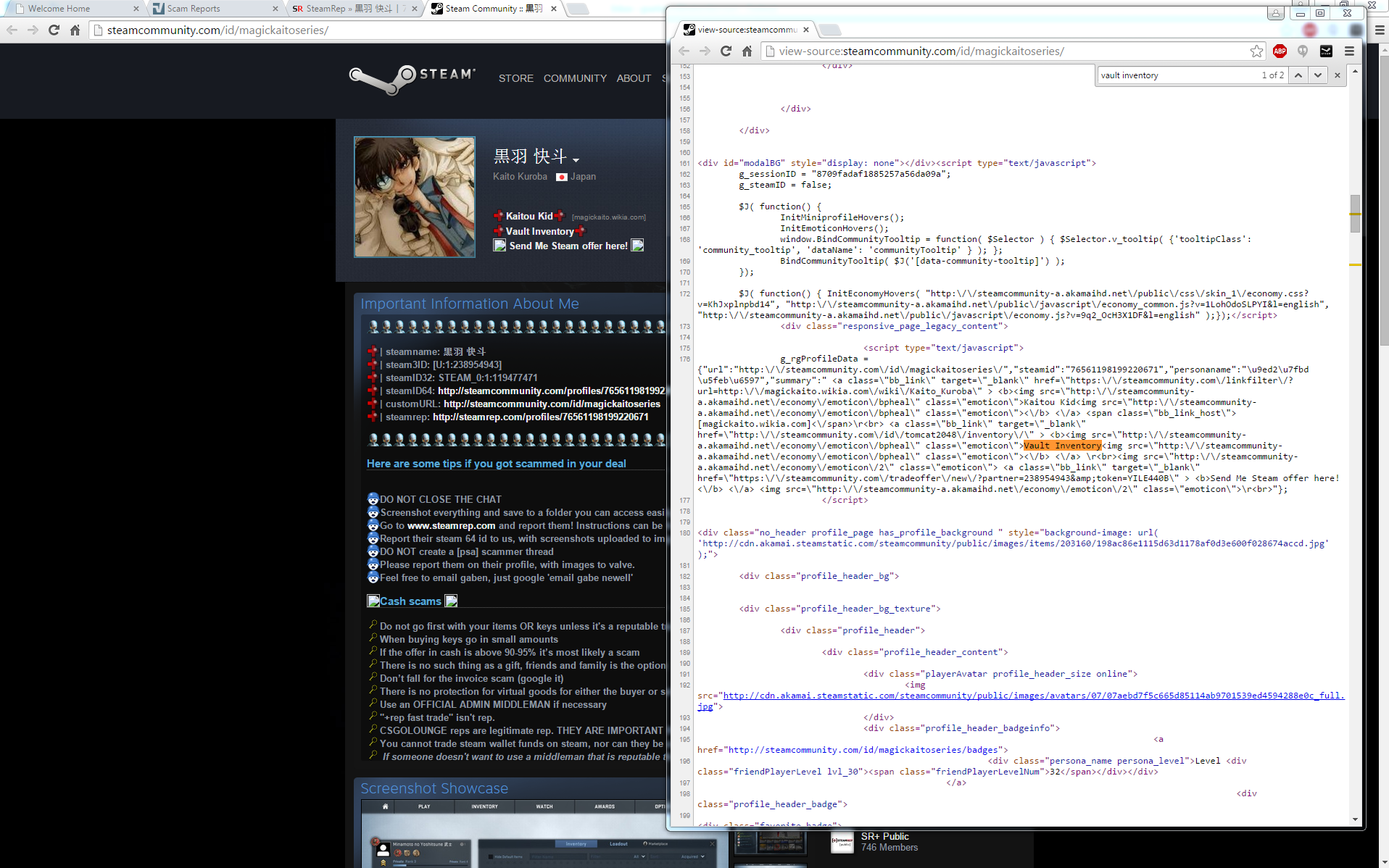1389x868 pixels.
Task: Switch to the Scam Reports tab
Action: point(193,9)
